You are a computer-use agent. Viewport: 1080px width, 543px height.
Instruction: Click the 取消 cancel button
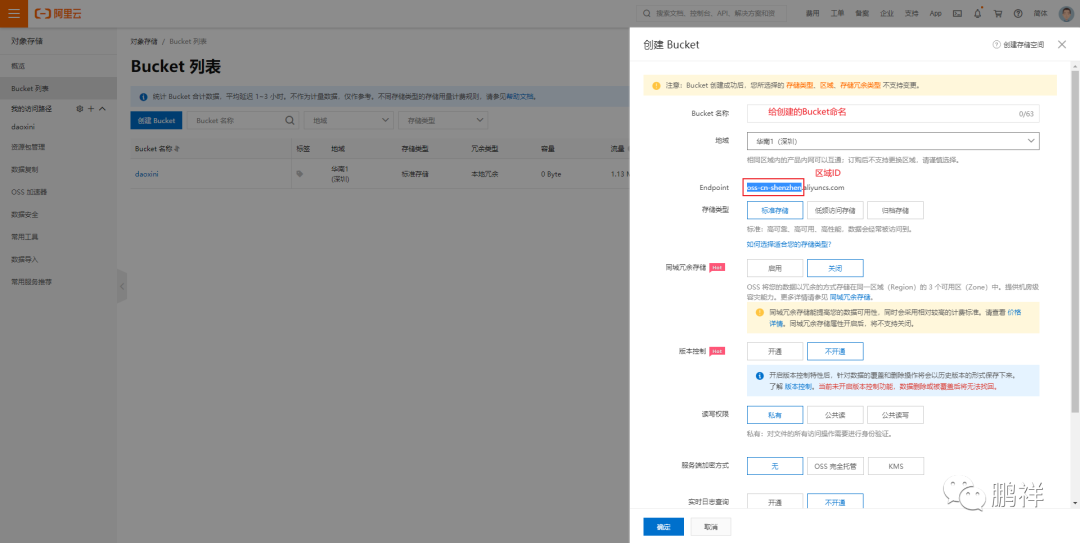coord(711,526)
